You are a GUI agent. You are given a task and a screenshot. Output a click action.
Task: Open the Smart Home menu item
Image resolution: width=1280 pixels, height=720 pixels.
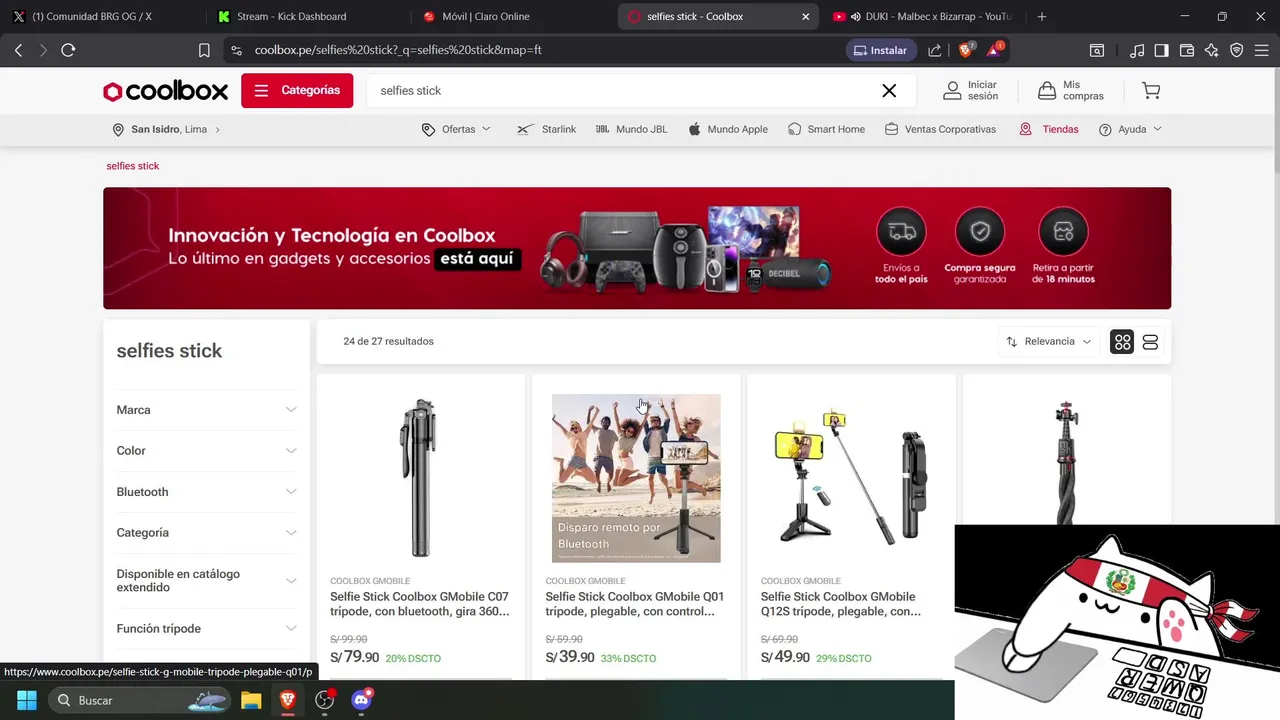pos(826,130)
